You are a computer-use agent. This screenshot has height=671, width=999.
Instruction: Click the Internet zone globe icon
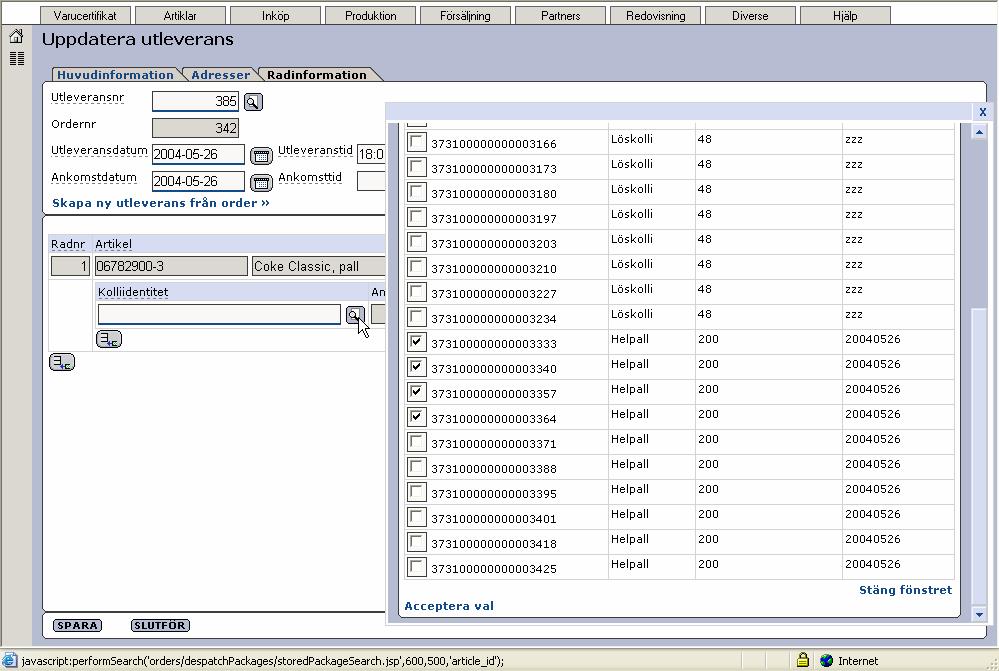click(x=827, y=660)
